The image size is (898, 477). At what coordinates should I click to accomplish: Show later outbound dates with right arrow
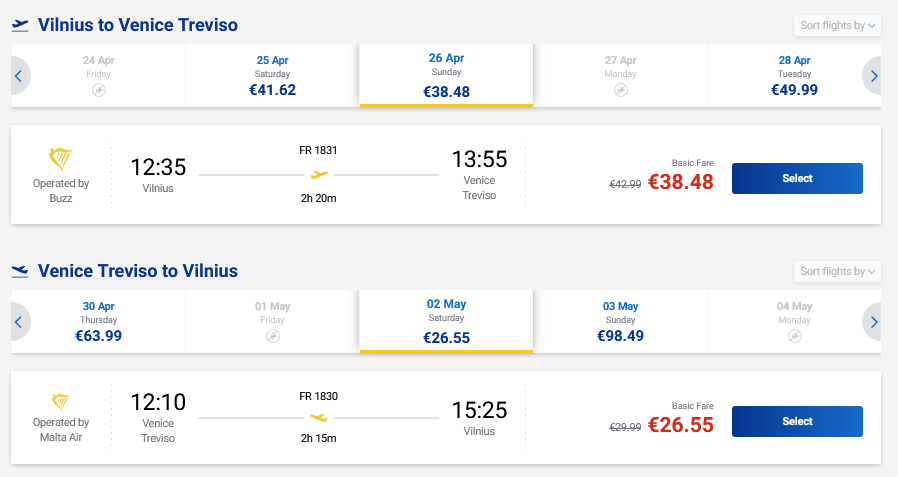tap(873, 76)
